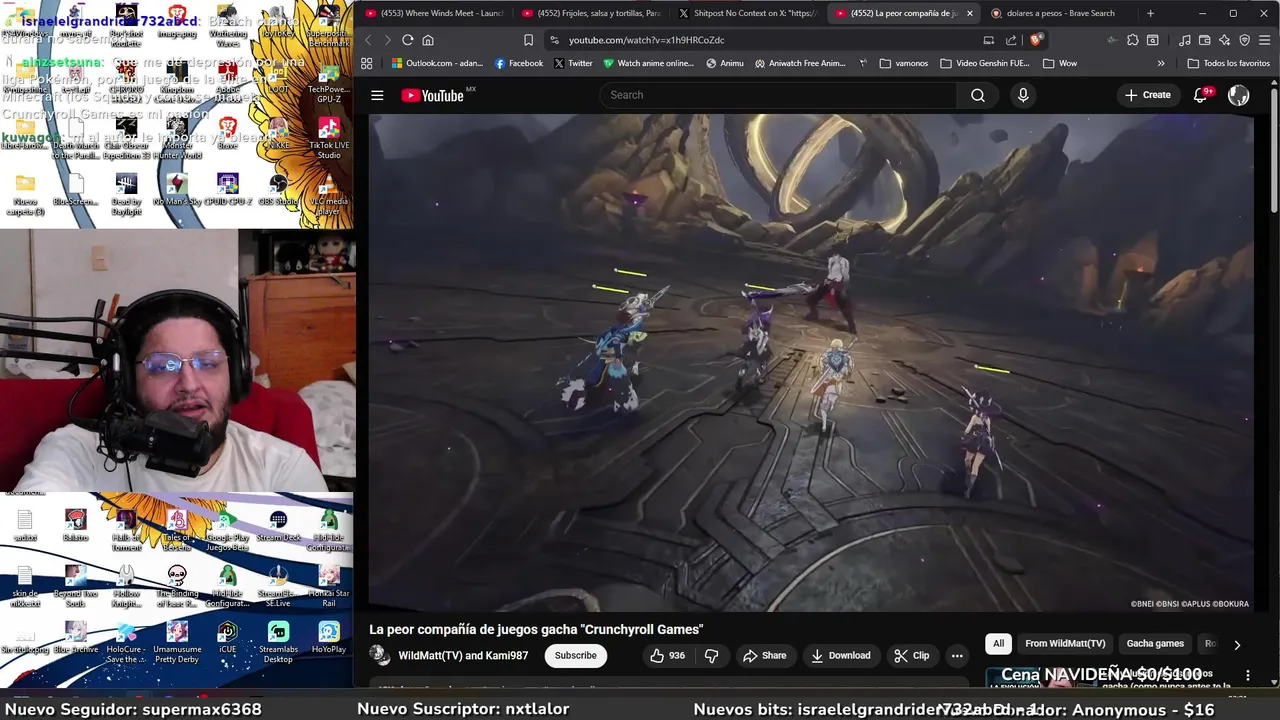Screen dimensions: 1280x720
Task: Open the vamonos bookmarks folder
Action: (x=903, y=63)
